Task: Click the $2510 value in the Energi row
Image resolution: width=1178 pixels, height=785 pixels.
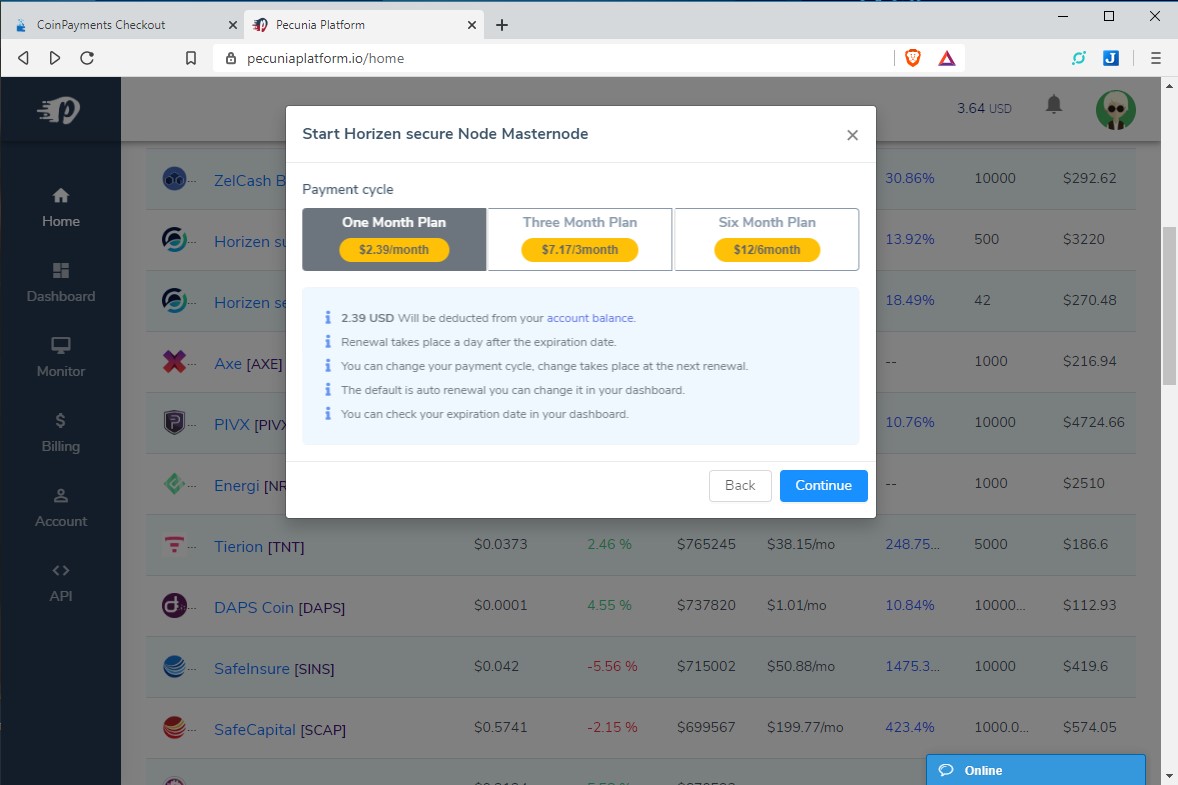Action: pos(1083,483)
